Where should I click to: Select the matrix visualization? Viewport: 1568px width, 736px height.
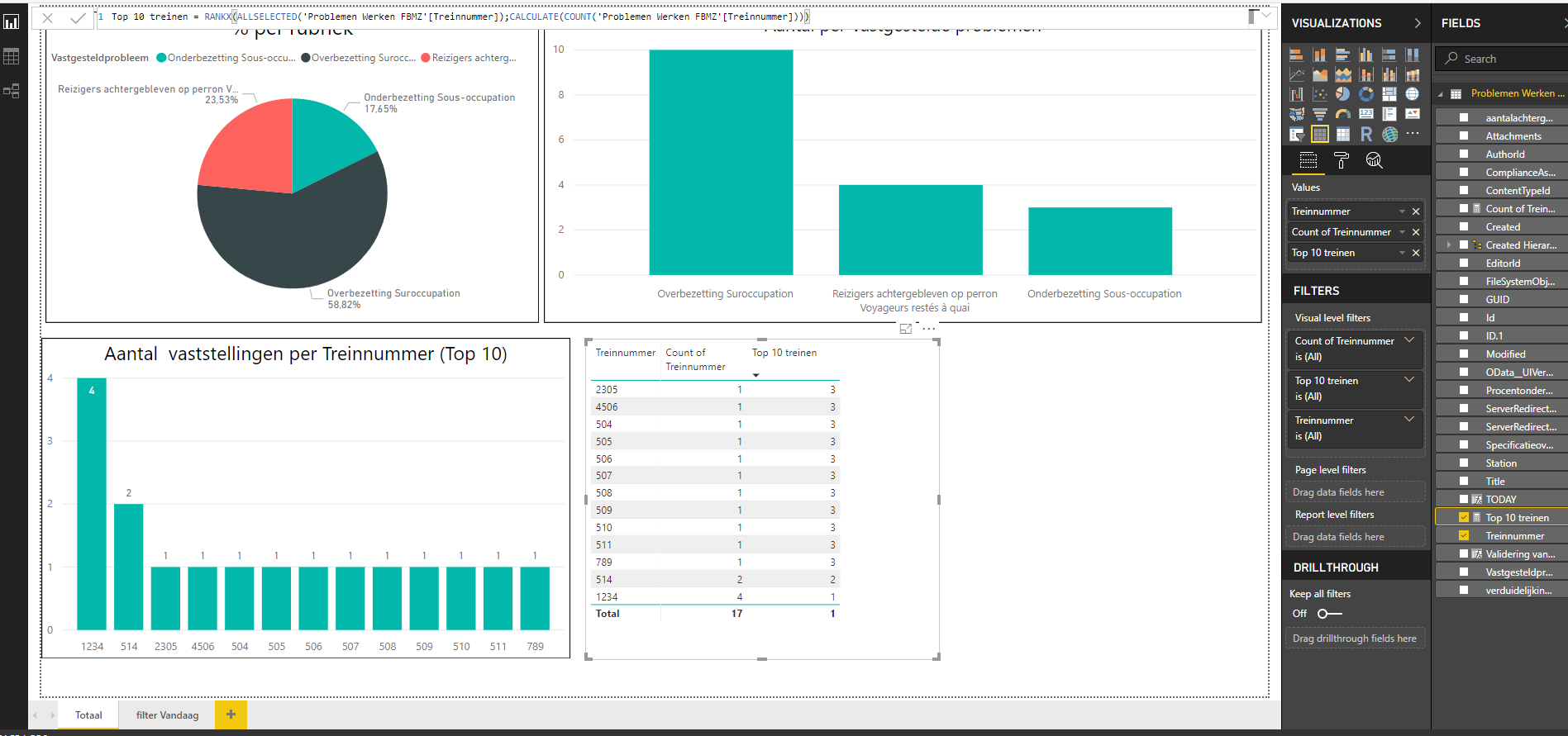[1342, 135]
